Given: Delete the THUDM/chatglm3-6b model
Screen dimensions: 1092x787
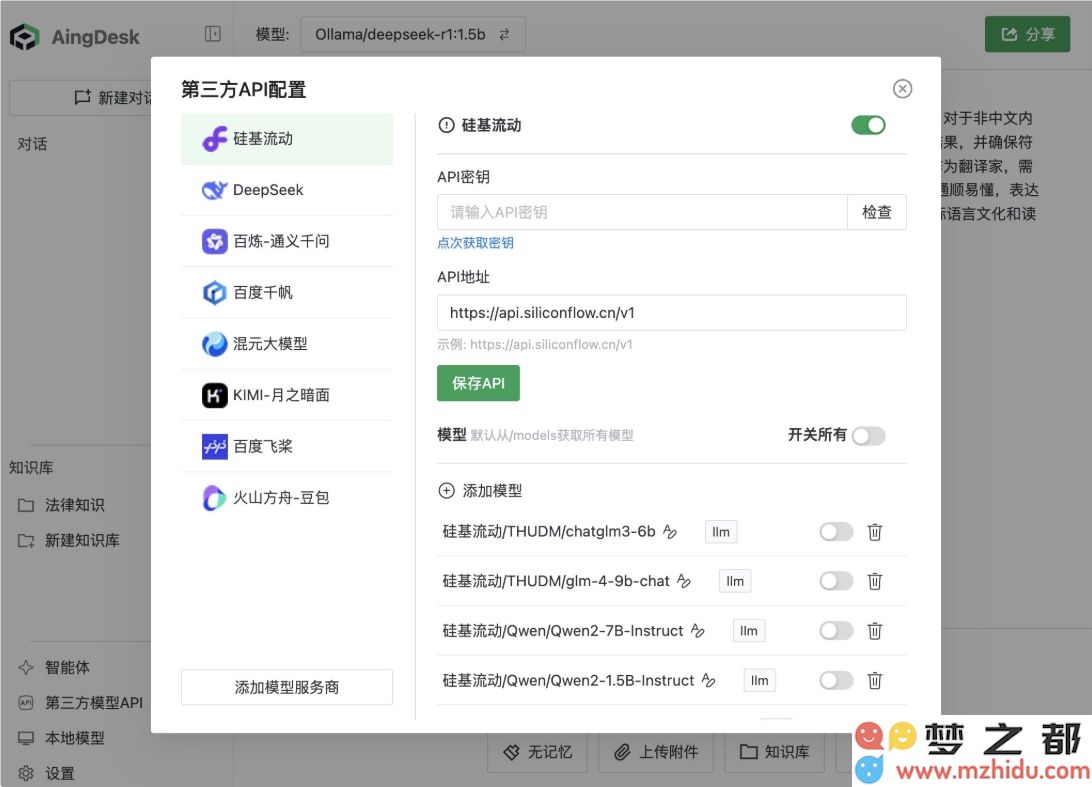Looking at the screenshot, I should tap(875, 532).
